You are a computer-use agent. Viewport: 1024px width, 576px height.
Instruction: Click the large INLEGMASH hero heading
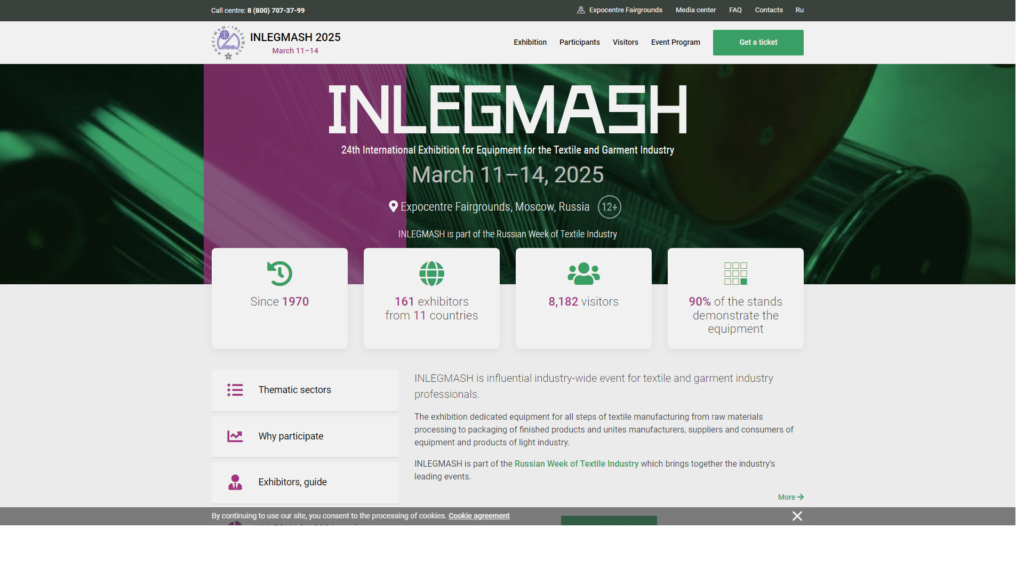click(x=507, y=110)
